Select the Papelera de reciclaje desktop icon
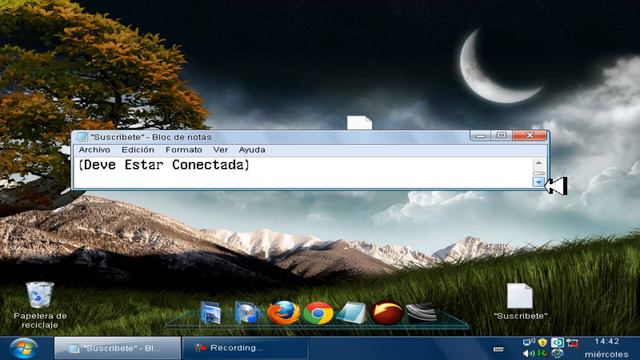640x360 pixels. pyautogui.click(x=40, y=305)
